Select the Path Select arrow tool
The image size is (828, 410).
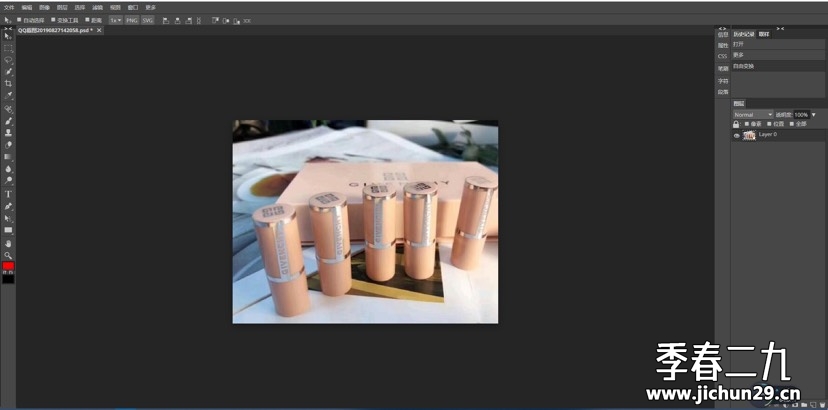click(8, 218)
